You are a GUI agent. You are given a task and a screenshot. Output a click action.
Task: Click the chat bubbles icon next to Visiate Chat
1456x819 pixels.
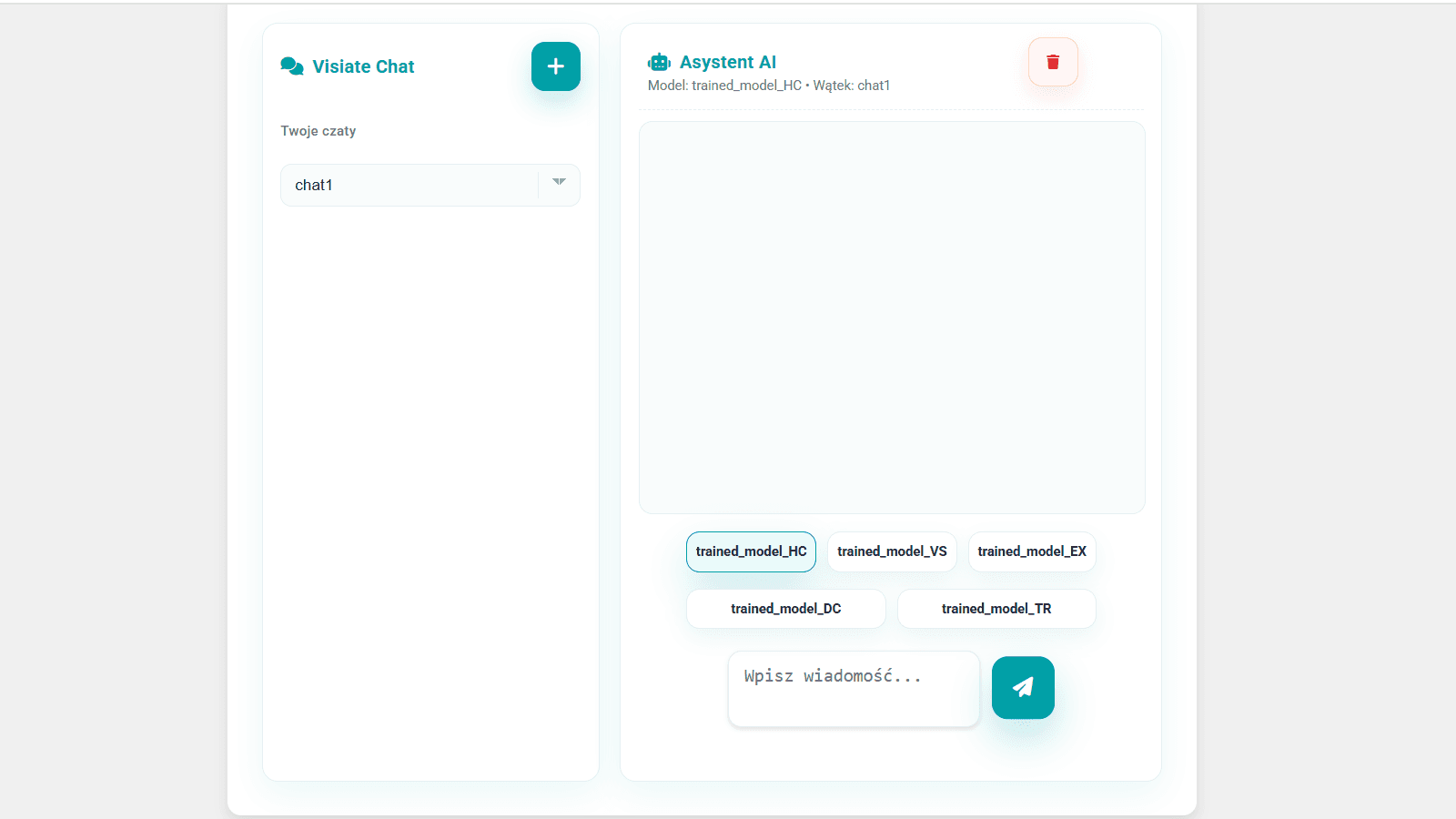coord(292,66)
